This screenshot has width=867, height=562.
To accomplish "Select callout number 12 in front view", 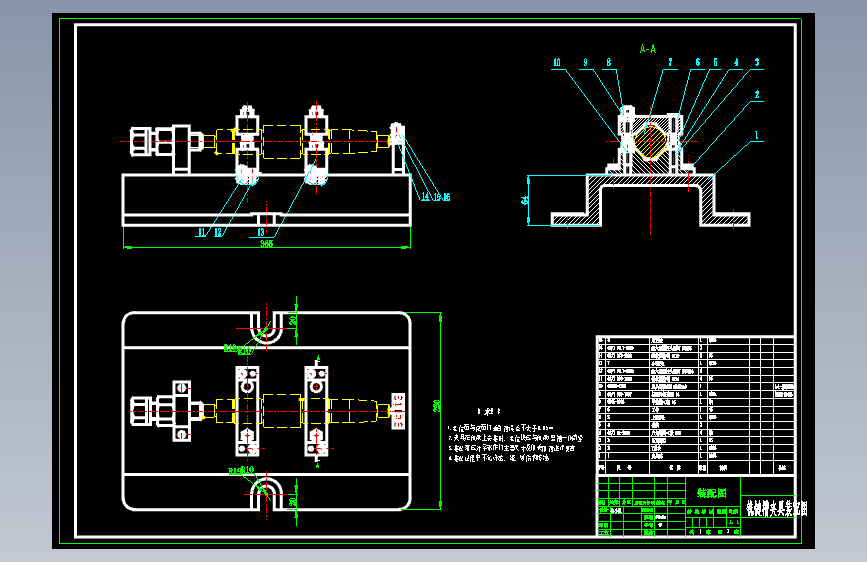I will [218, 233].
